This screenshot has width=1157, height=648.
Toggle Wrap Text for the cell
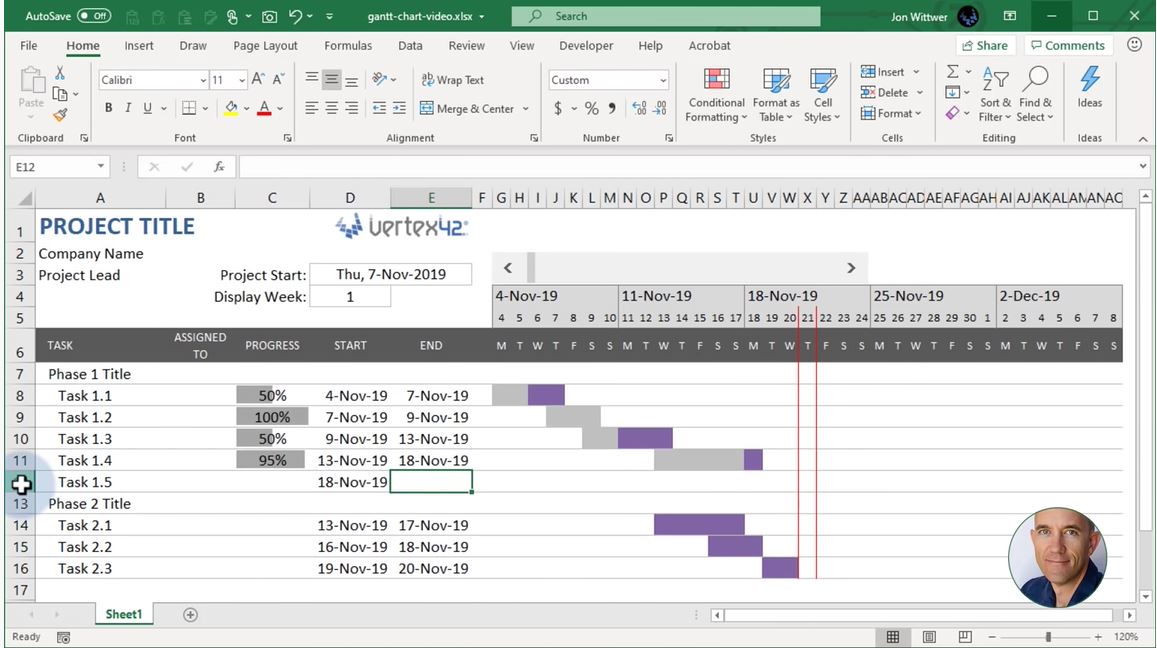point(452,80)
